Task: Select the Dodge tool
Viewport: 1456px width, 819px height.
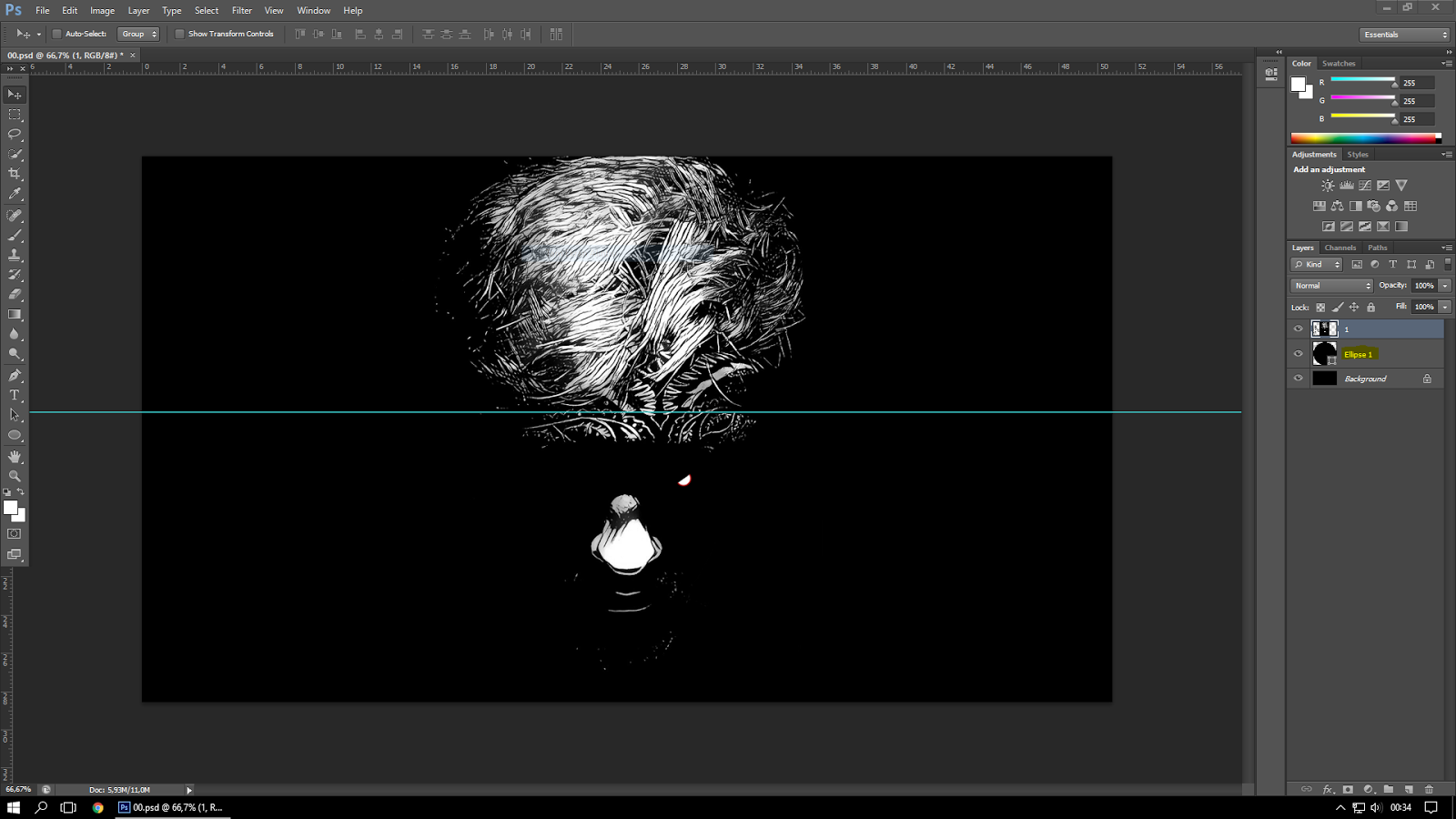Action: click(15, 354)
